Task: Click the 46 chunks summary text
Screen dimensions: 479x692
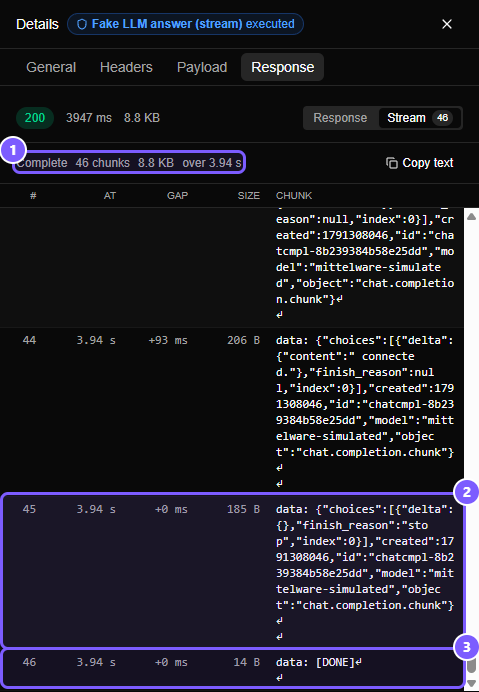Action: (102, 163)
